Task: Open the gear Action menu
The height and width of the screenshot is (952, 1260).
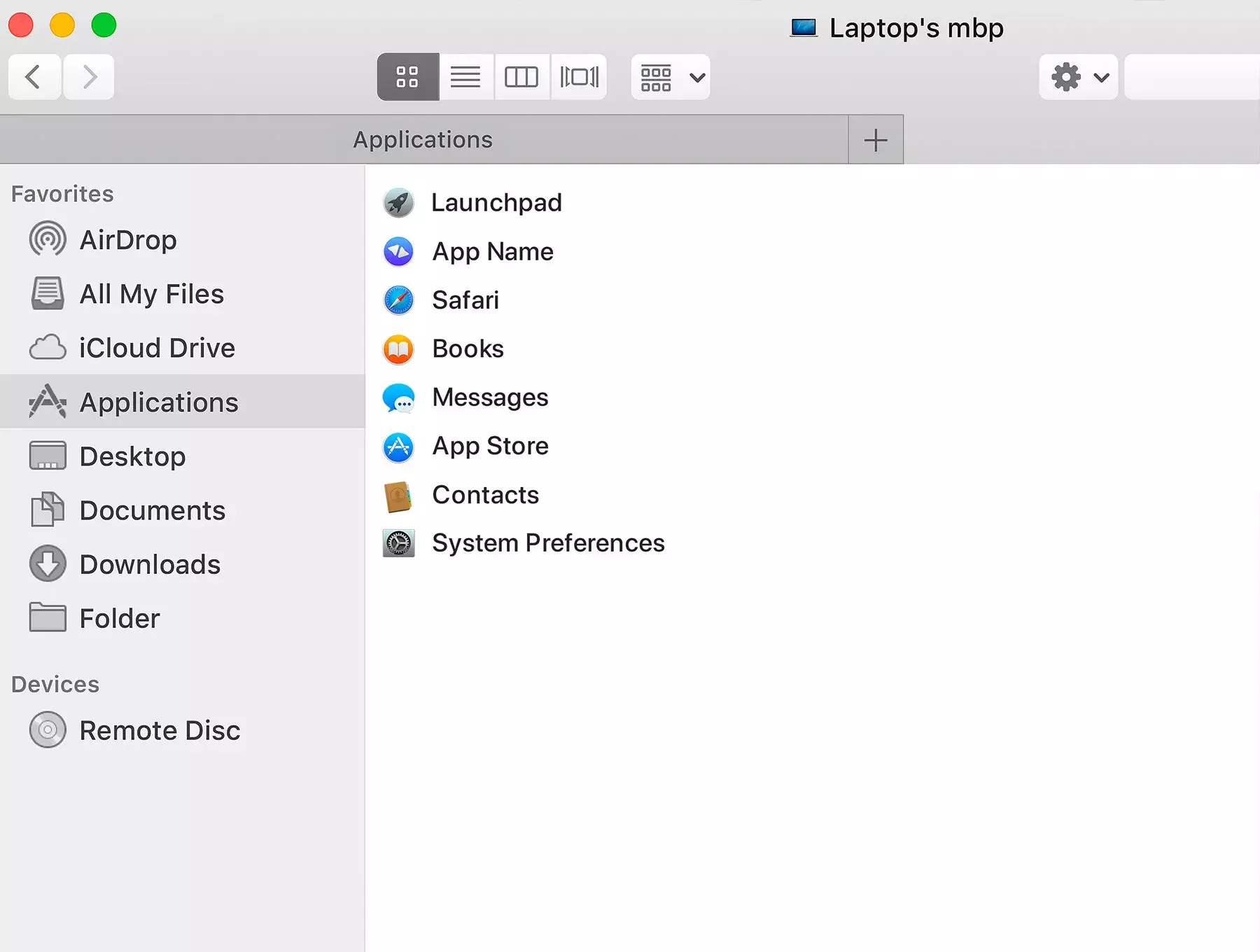Action: tap(1079, 76)
